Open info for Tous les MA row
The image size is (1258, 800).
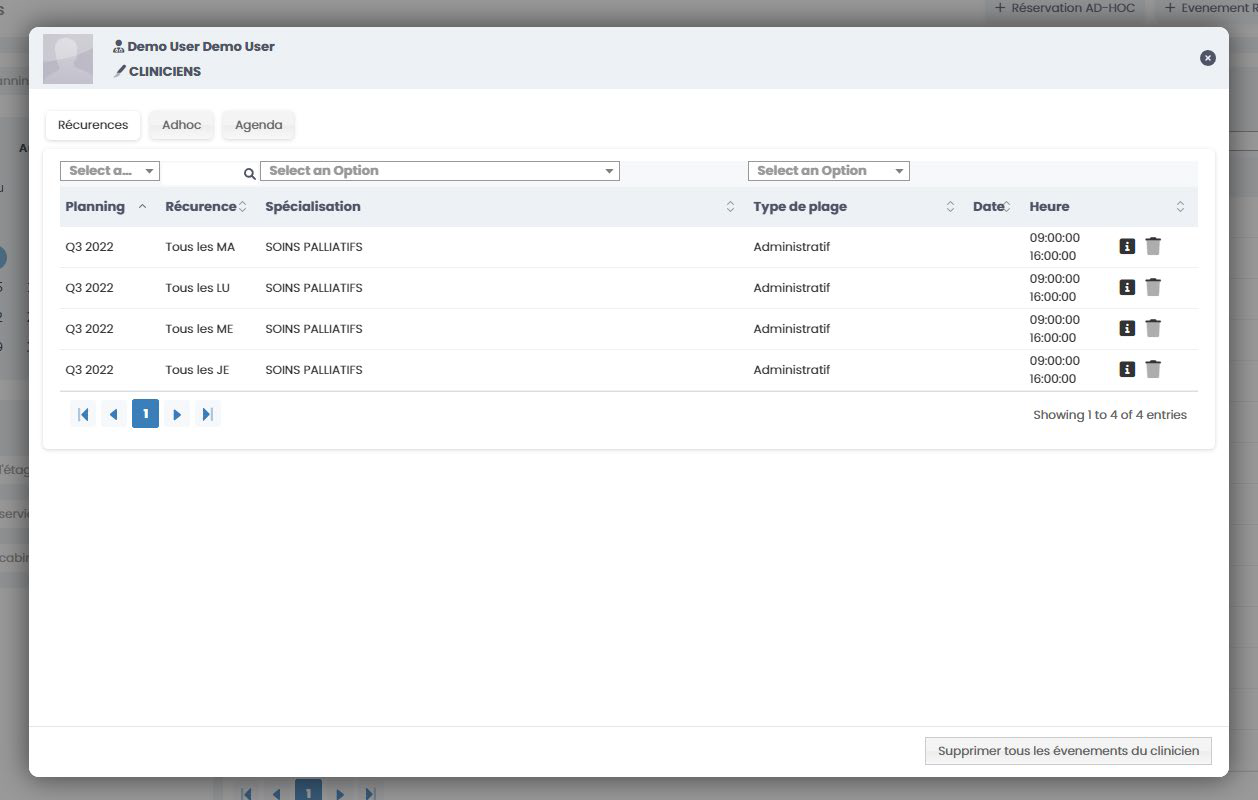[1127, 246]
